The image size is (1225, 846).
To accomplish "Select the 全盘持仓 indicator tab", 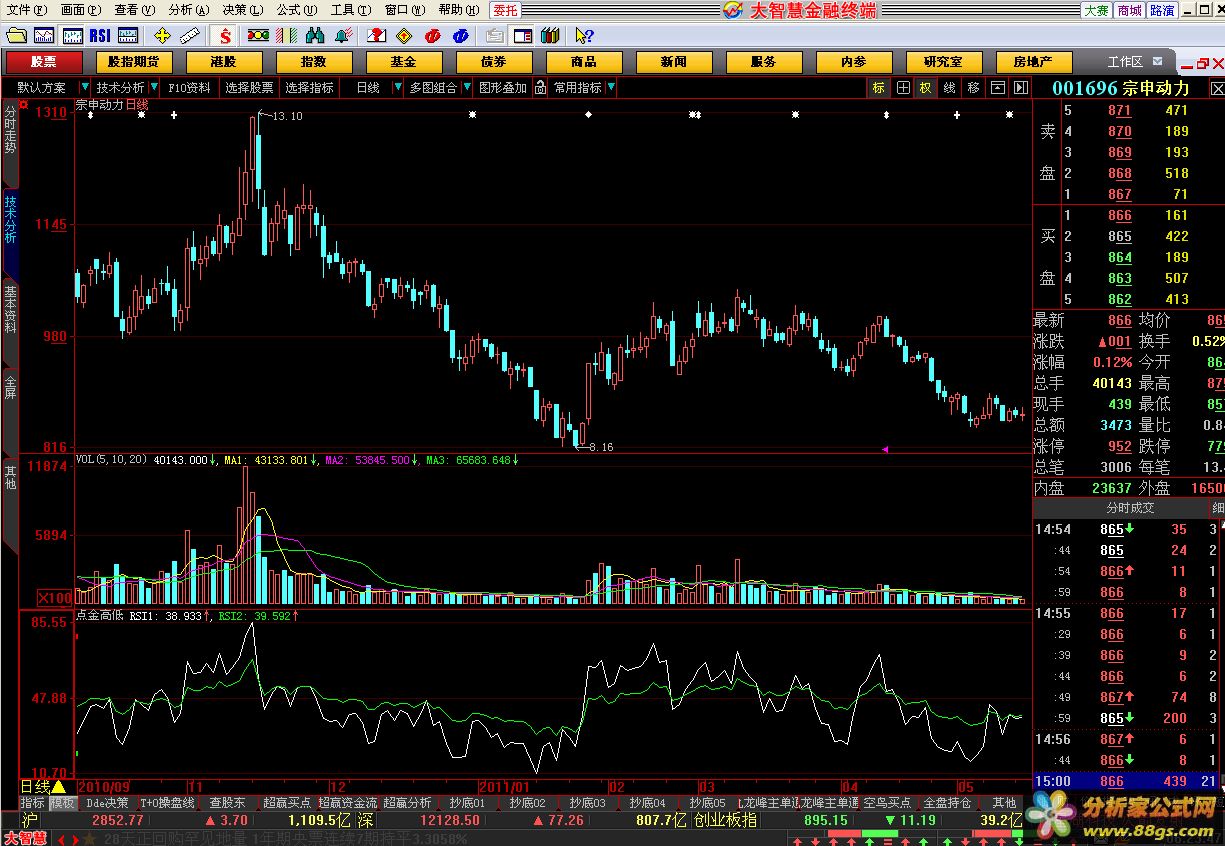I will pyautogui.click(x=946, y=803).
